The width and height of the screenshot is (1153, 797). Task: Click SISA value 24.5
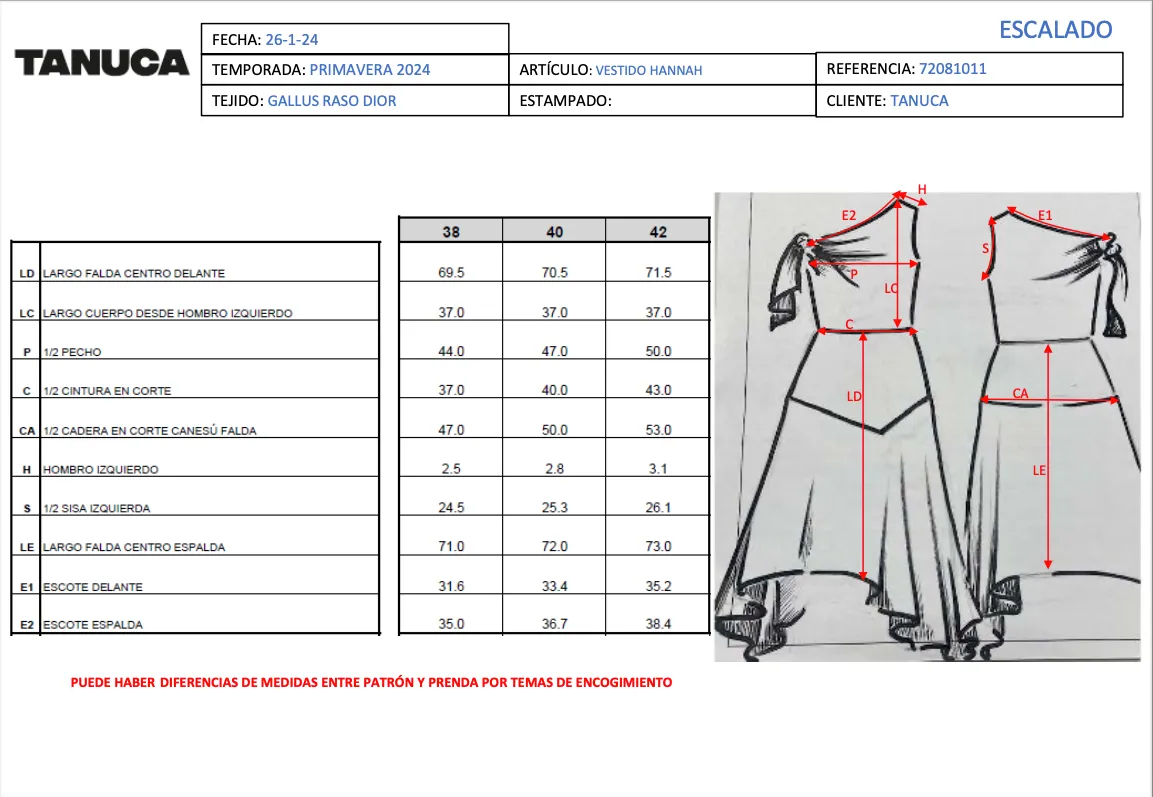451,507
